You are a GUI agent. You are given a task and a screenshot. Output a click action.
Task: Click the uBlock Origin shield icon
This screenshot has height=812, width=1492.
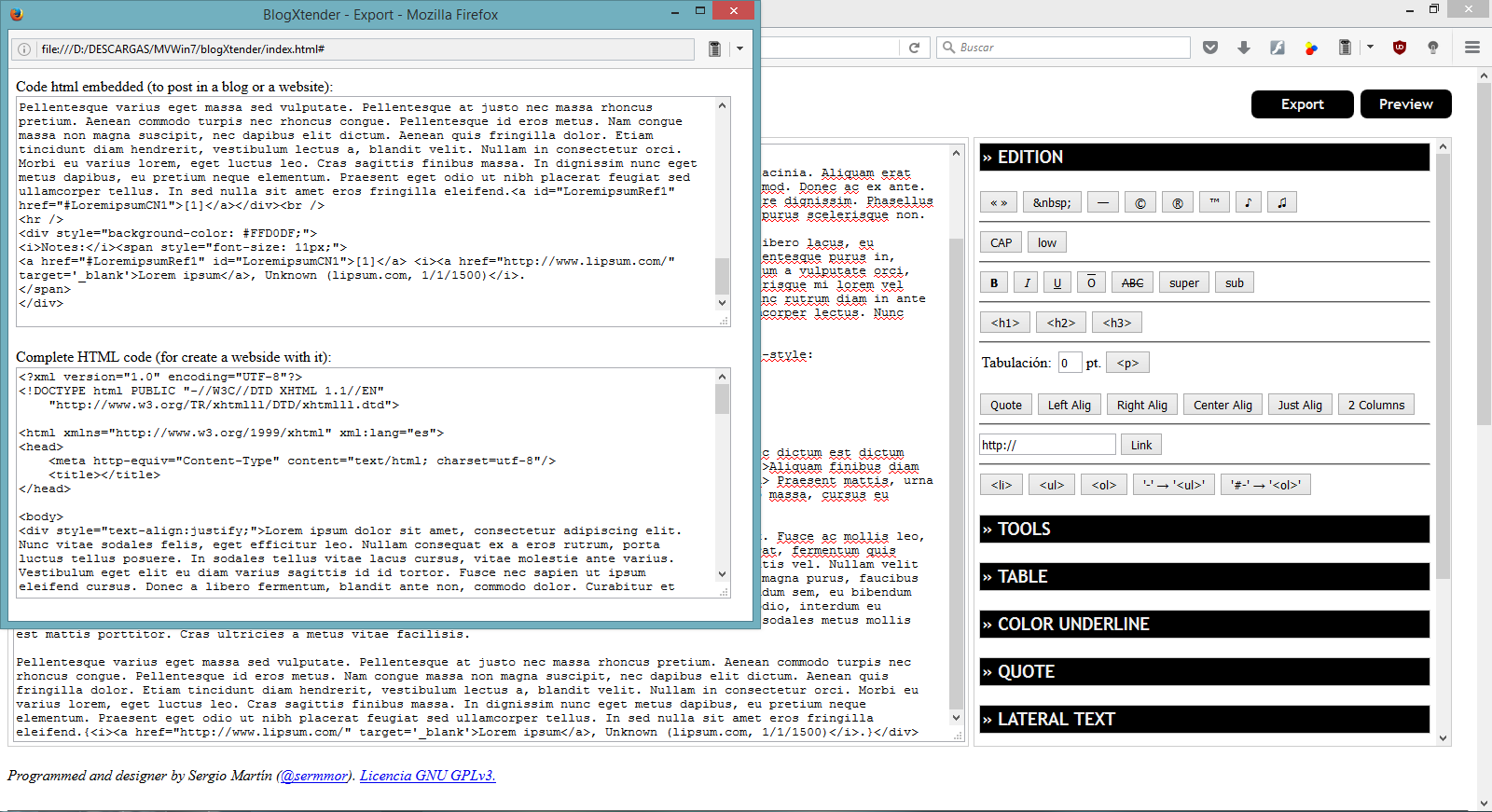pyautogui.click(x=1400, y=48)
